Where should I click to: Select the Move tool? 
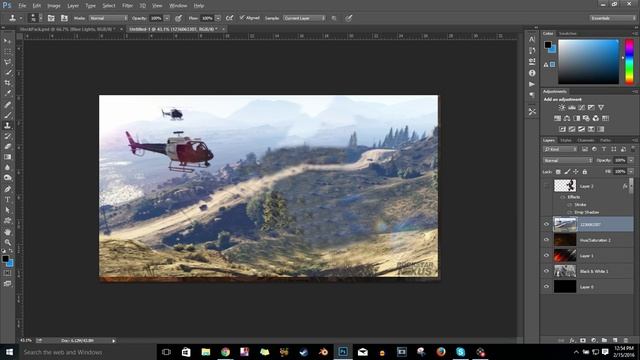7,41
